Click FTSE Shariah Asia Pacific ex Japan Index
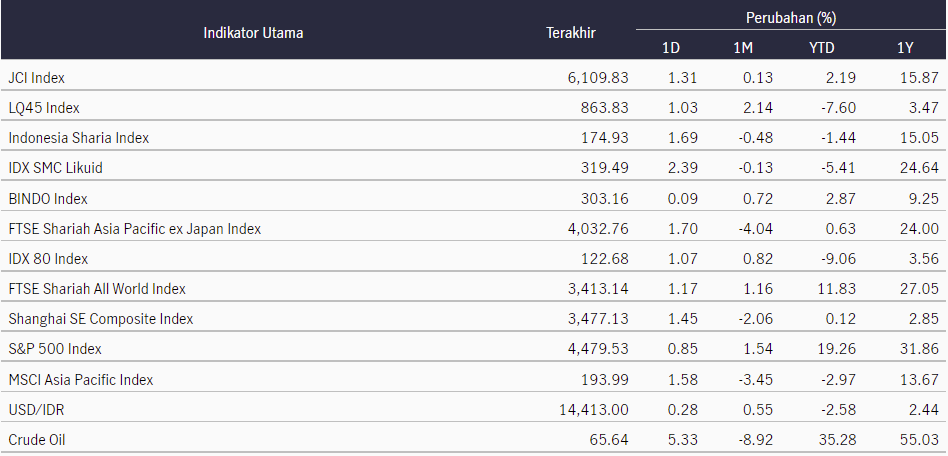The height and width of the screenshot is (456, 948). click(x=135, y=229)
